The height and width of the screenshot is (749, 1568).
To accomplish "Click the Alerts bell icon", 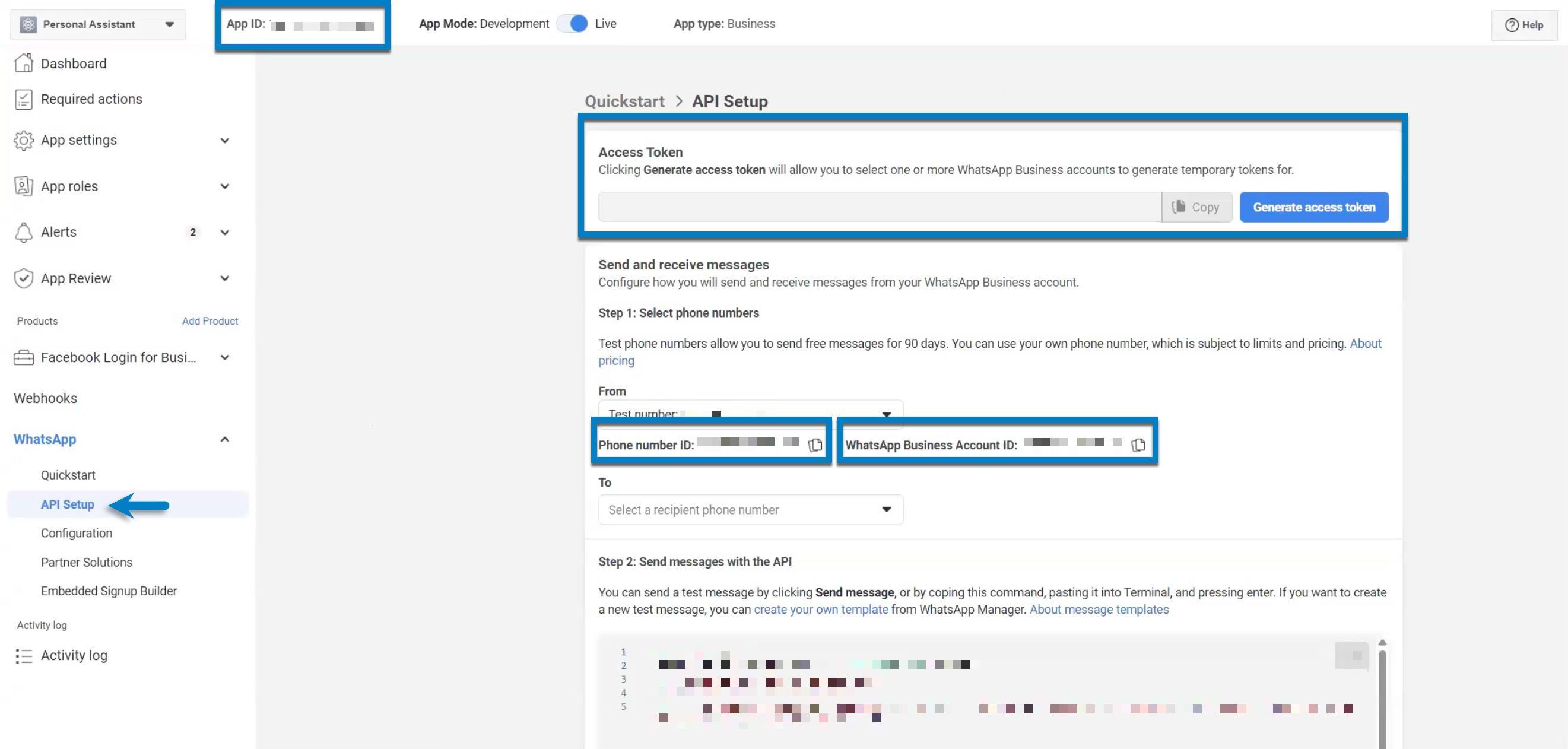I will (23, 232).
